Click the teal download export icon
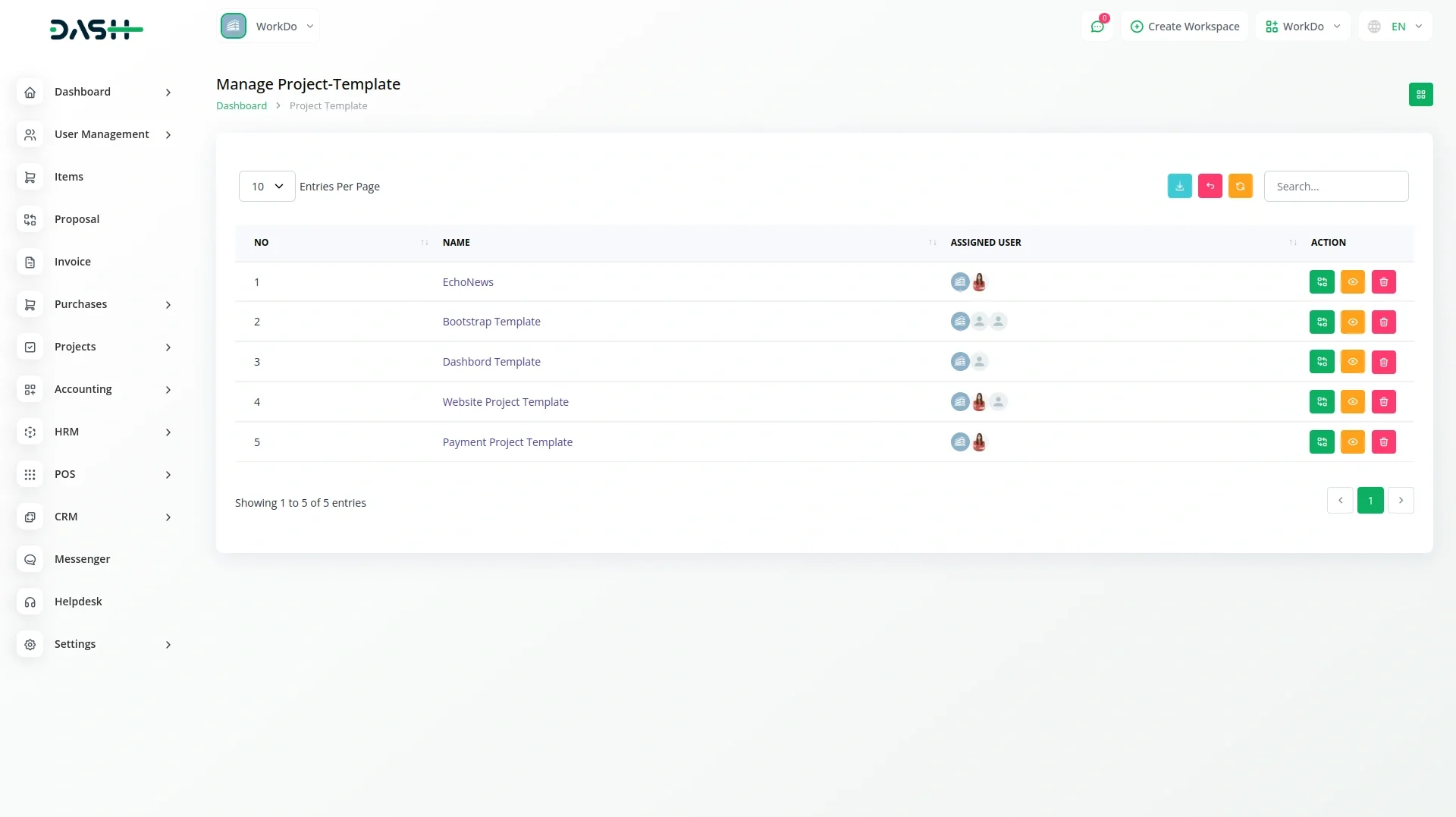The width and height of the screenshot is (1456, 817). click(x=1179, y=187)
